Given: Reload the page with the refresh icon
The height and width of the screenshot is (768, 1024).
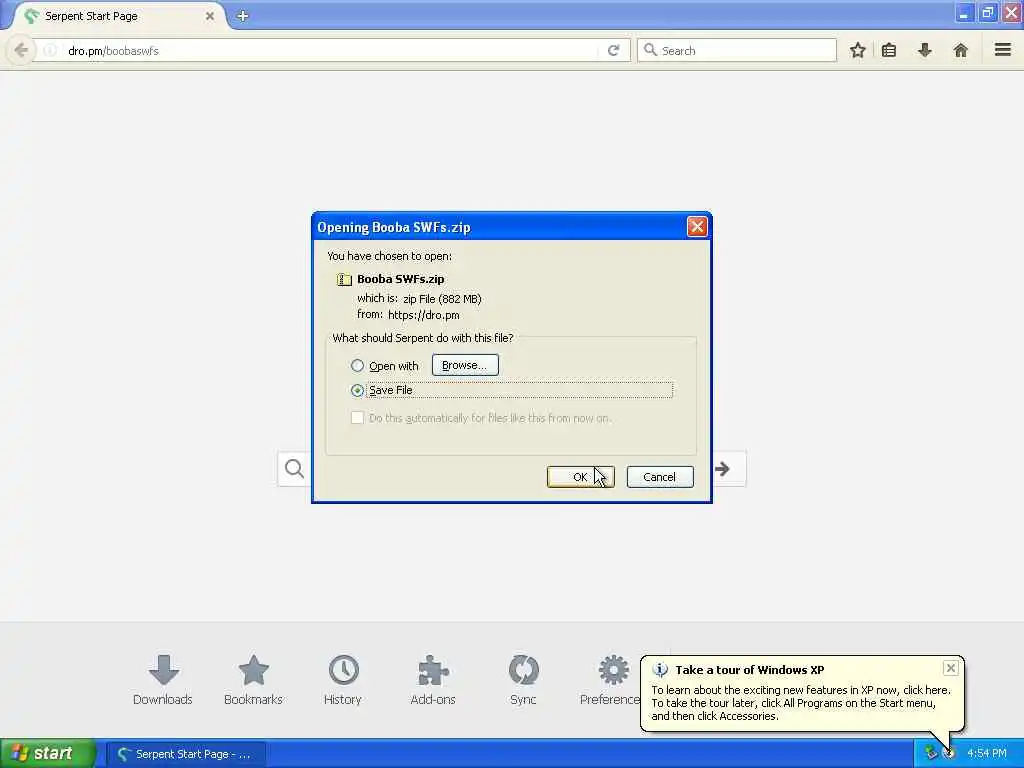Looking at the screenshot, I should tap(613, 50).
